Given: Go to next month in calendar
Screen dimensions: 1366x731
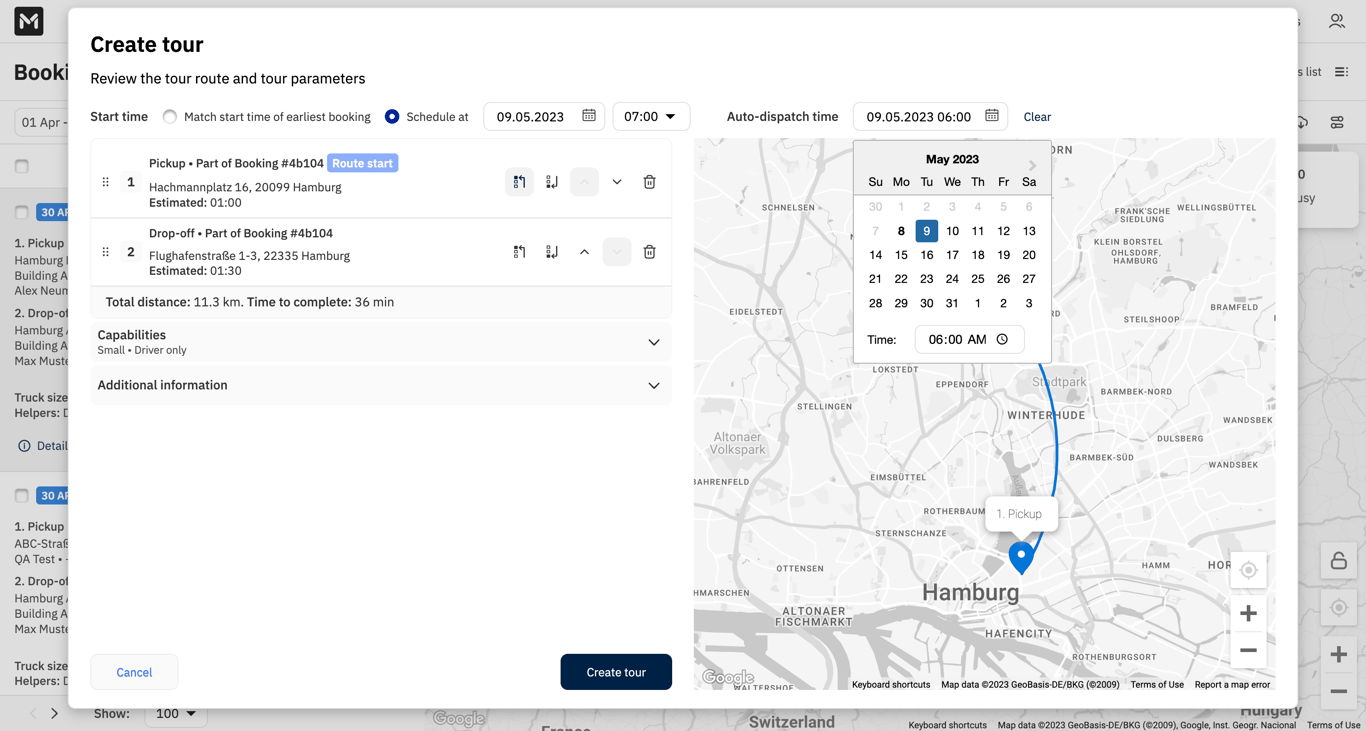Looking at the screenshot, I should [1033, 165].
